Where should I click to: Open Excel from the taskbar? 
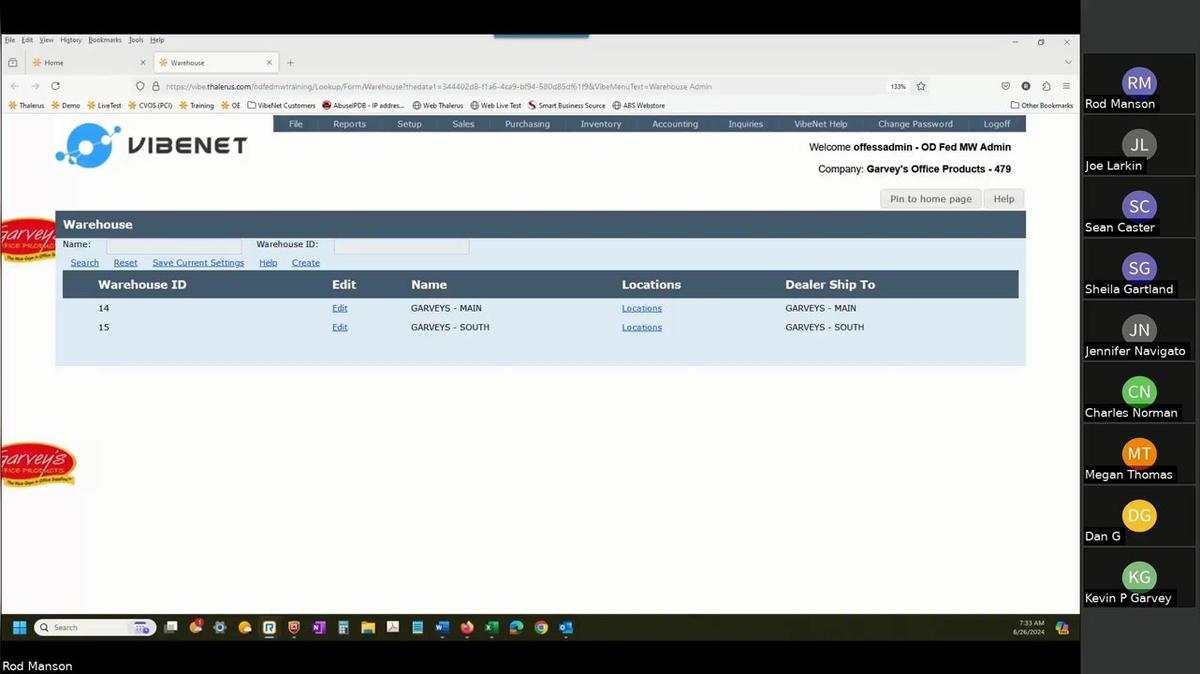pos(491,627)
